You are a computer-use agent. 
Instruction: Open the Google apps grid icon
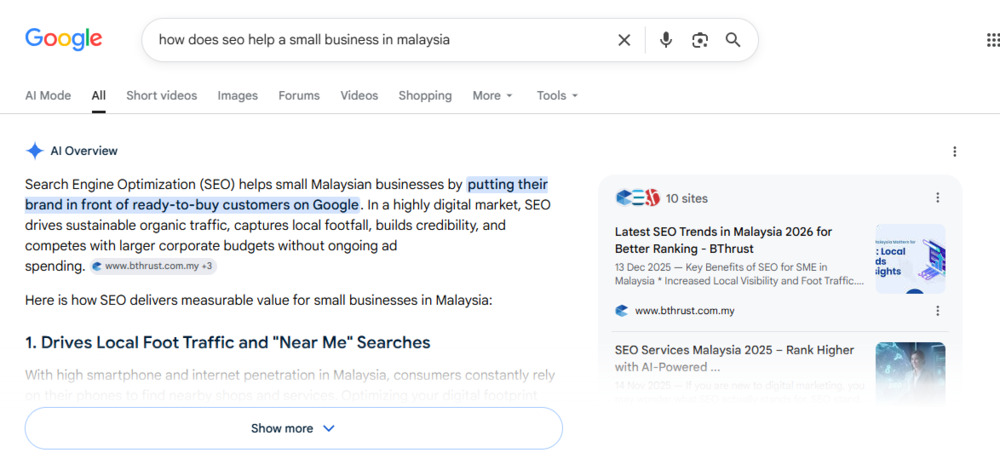click(992, 40)
